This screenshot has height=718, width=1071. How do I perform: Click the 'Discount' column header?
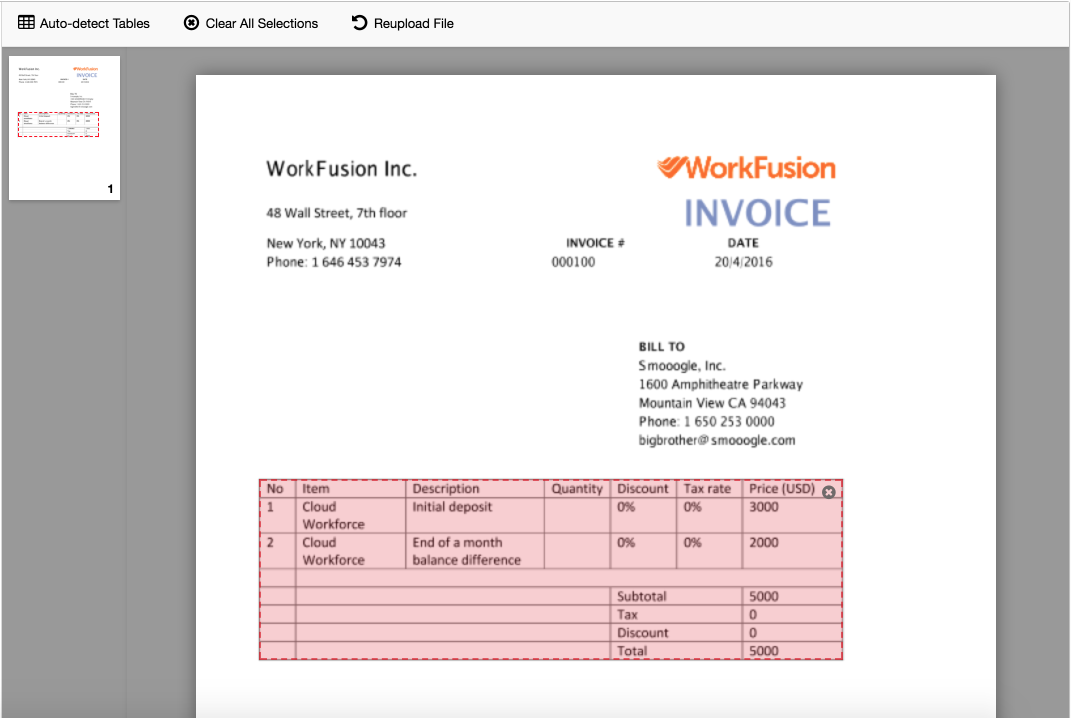[643, 489]
